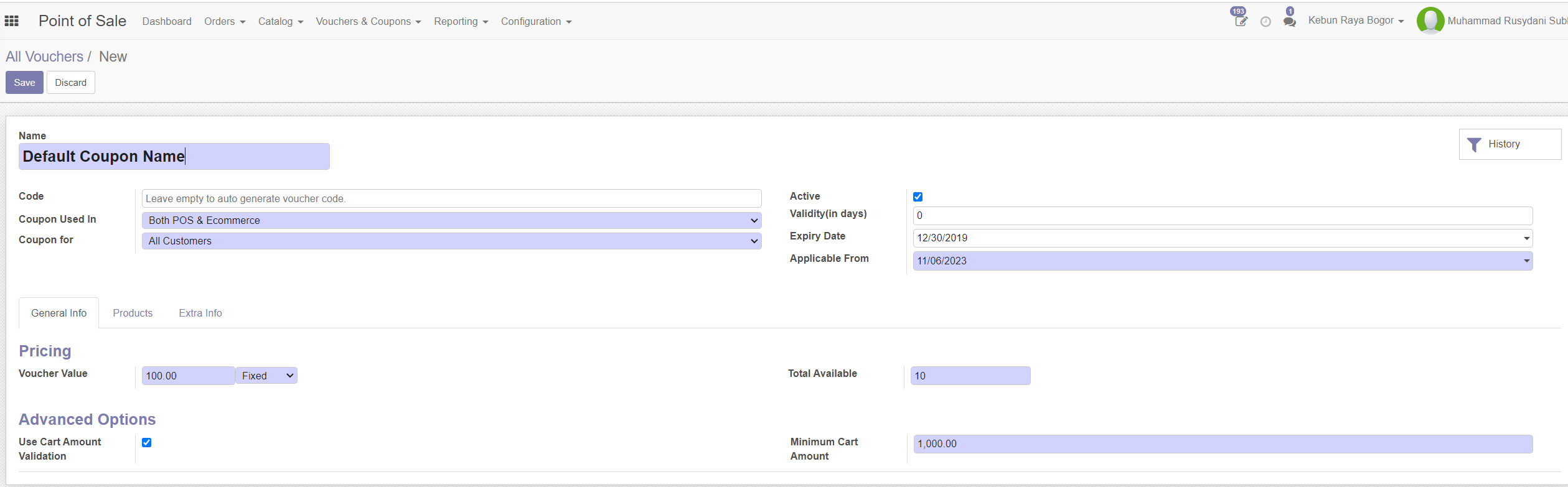
Task: Open the Expiry Date picker arrow
Action: click(x=1526, y=238)
